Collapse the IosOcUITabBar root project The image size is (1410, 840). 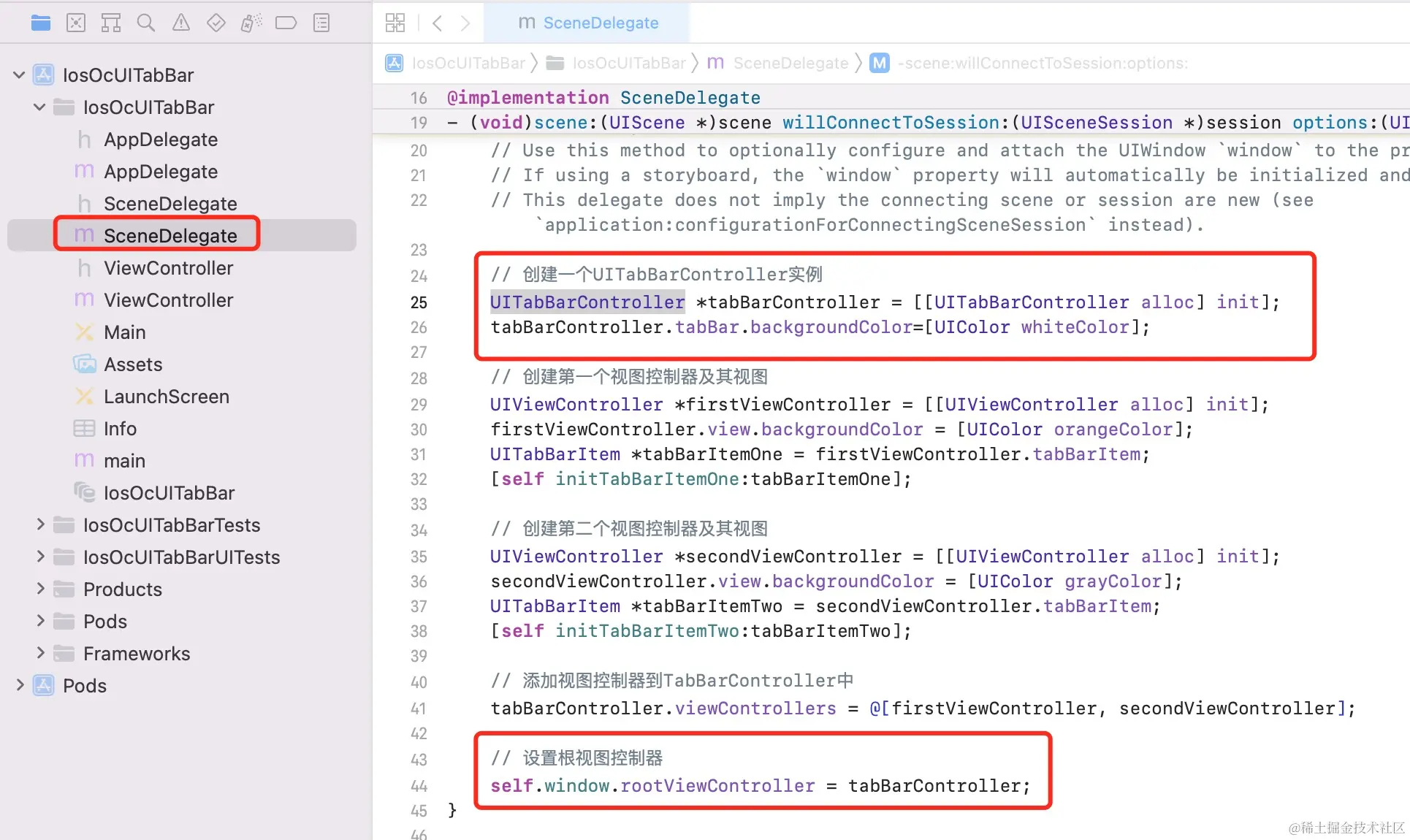click(x=20, y=75)
